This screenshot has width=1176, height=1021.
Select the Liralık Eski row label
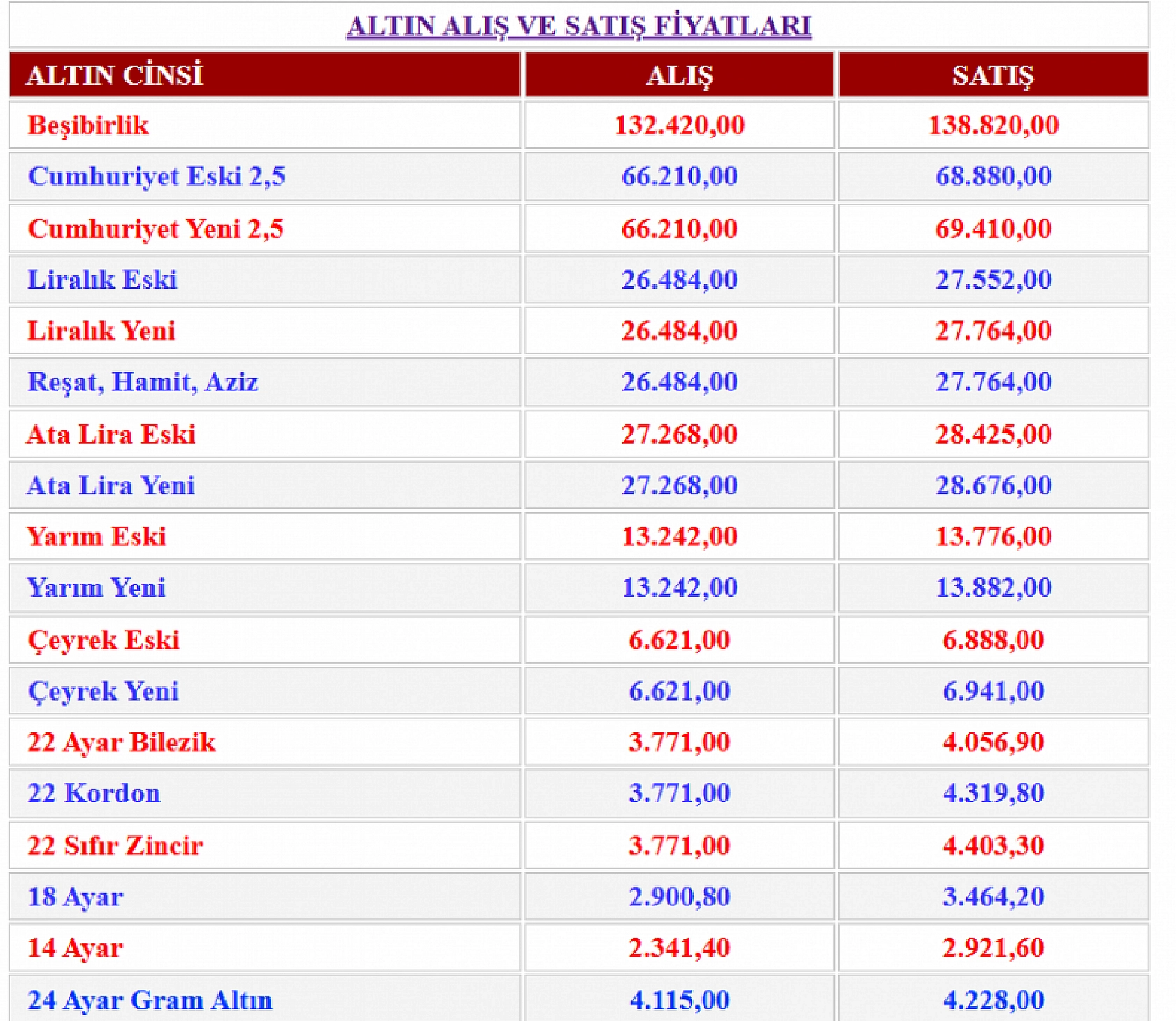[x=102, y=280]
